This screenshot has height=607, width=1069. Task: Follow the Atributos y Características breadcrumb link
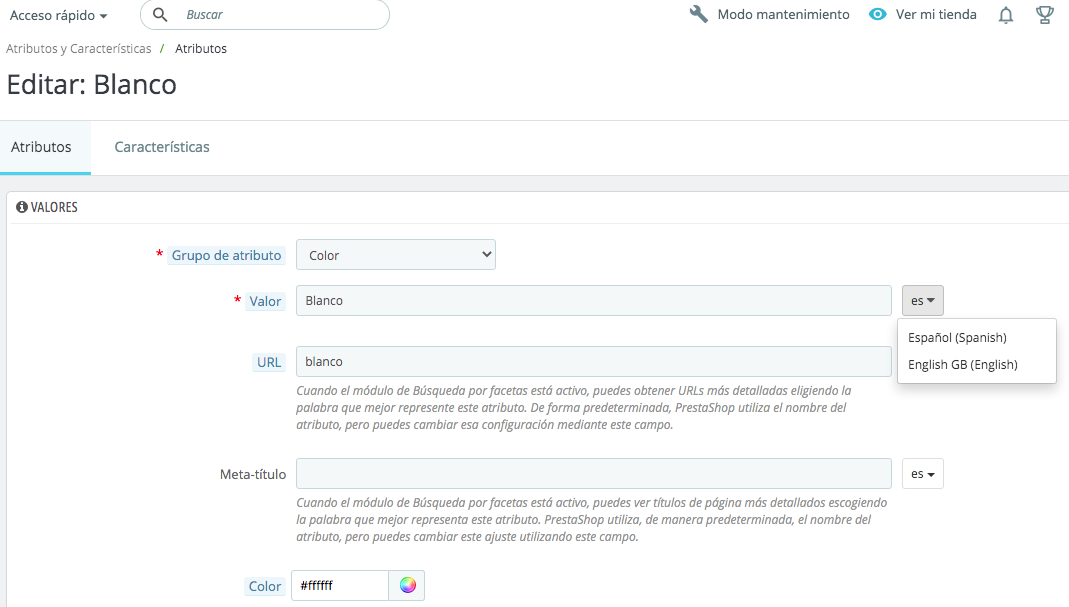(79, 49)
